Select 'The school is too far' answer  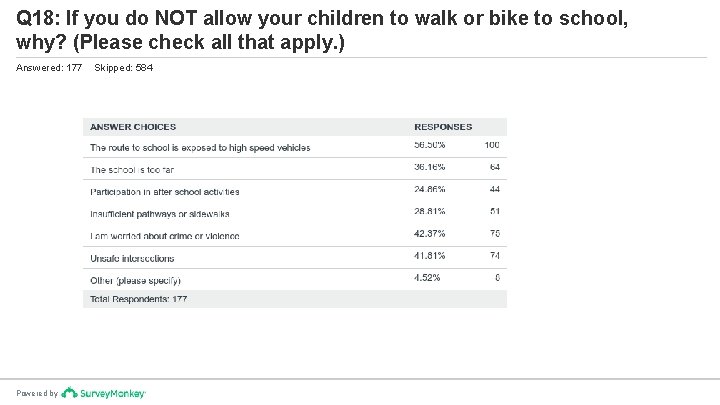[132, 170]
